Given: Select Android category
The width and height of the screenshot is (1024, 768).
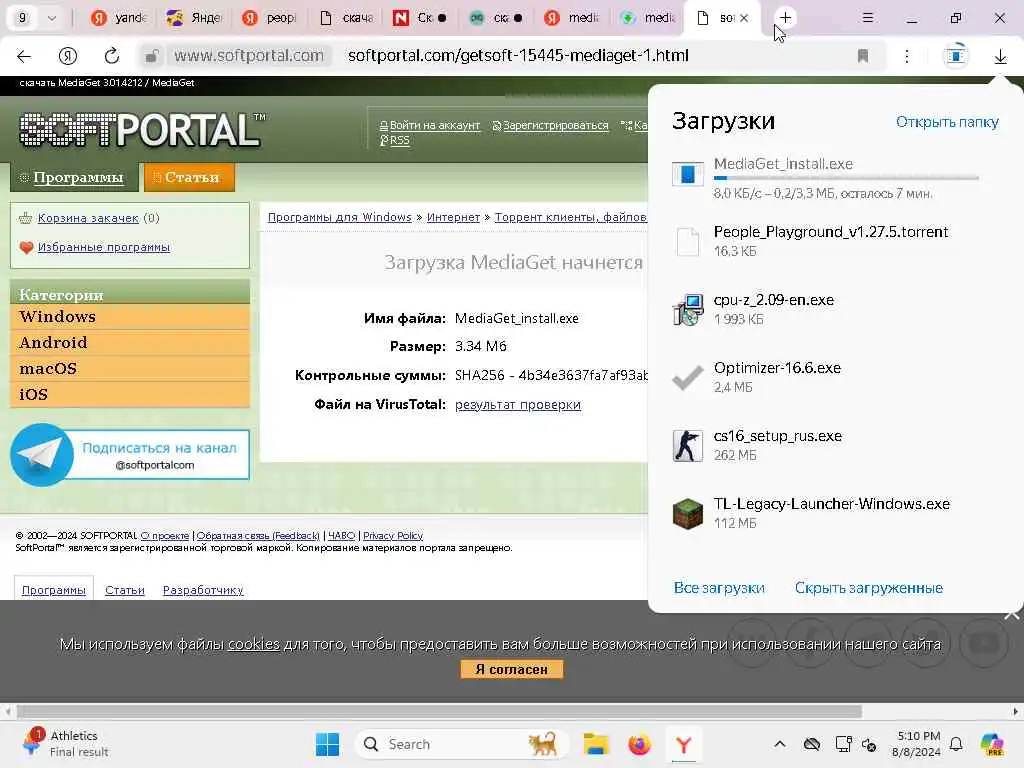Looking at the screenshot, I should (130, 343).
